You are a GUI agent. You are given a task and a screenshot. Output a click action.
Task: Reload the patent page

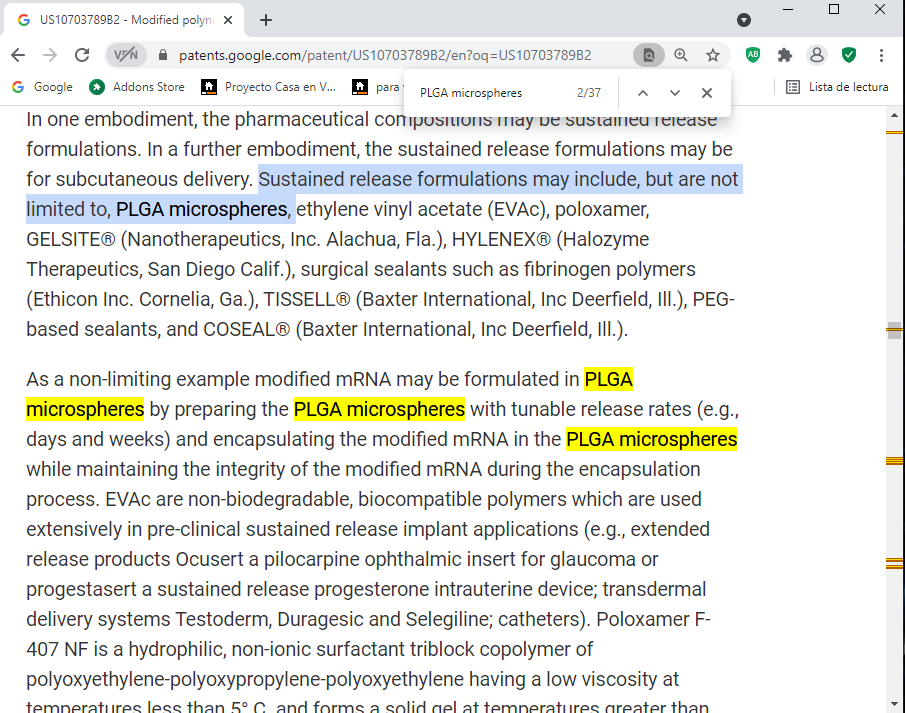click(x=82, y=55)
